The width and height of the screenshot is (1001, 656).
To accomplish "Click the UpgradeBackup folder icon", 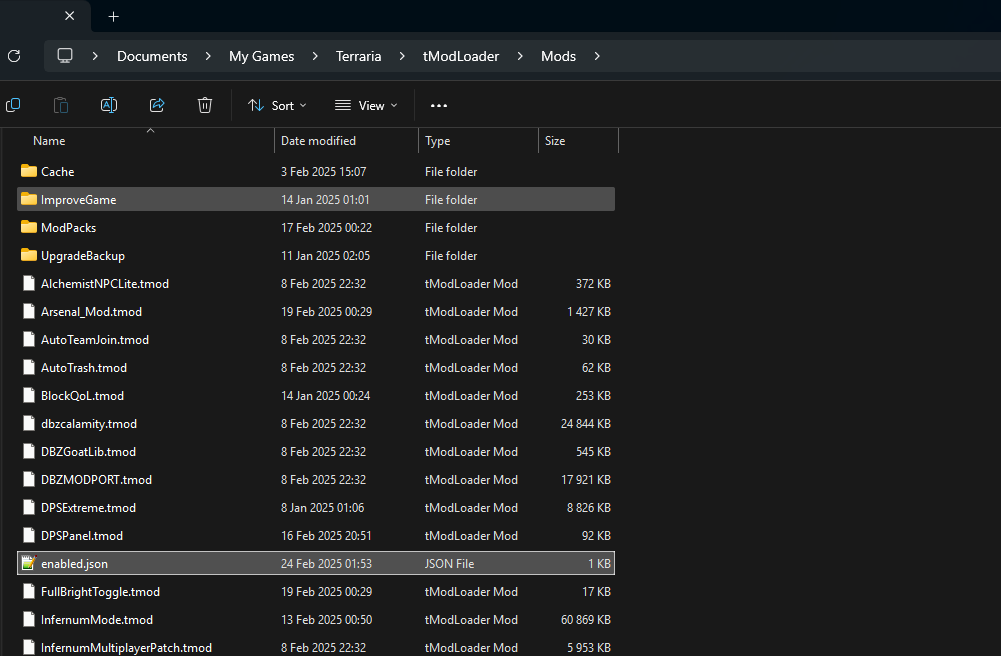I will click(x=29, y=255).
